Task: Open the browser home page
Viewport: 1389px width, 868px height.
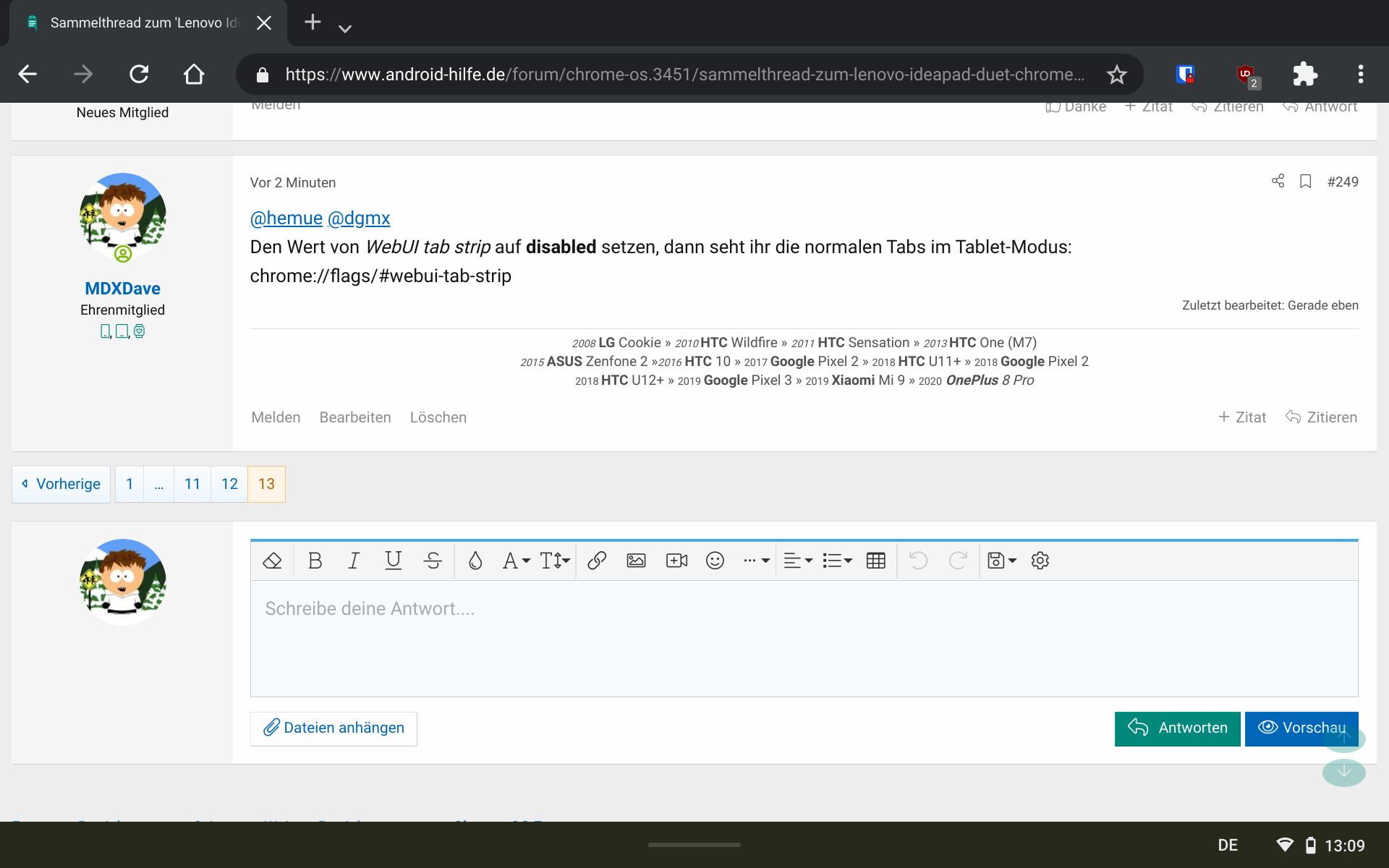Action: (194, 74)
